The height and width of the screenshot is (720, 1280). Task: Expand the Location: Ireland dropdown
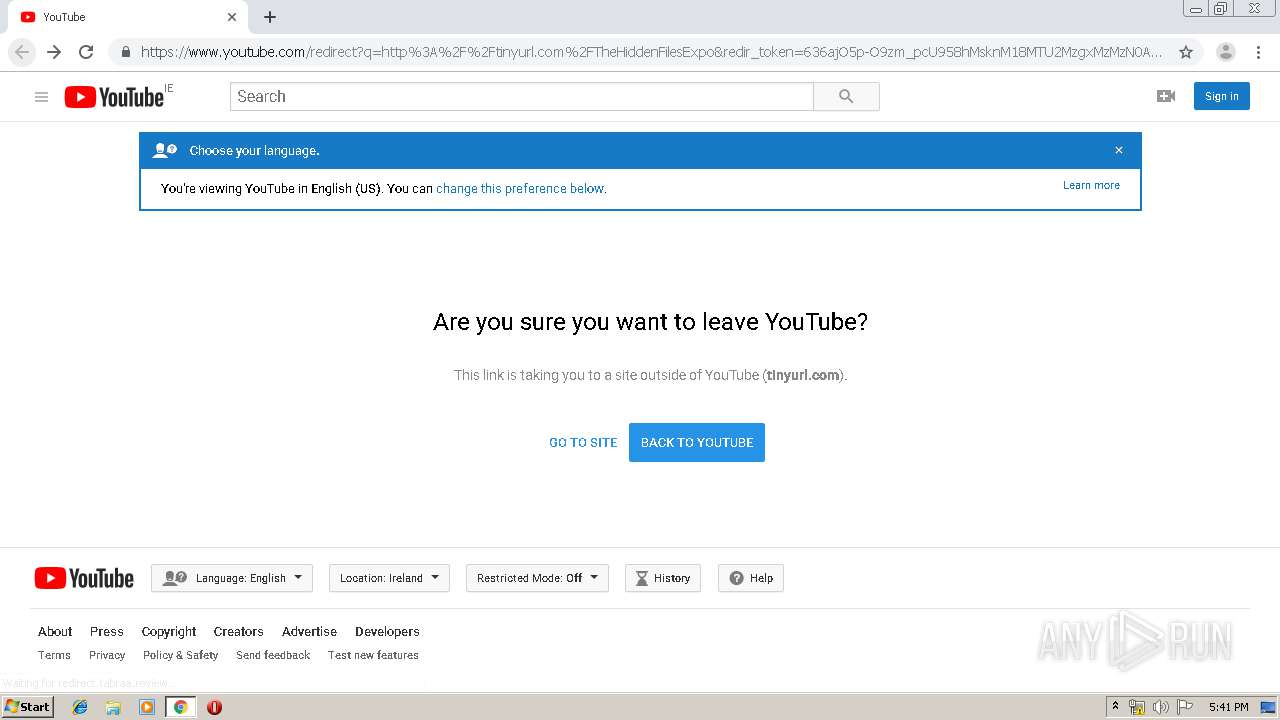[x=389, y=578]
